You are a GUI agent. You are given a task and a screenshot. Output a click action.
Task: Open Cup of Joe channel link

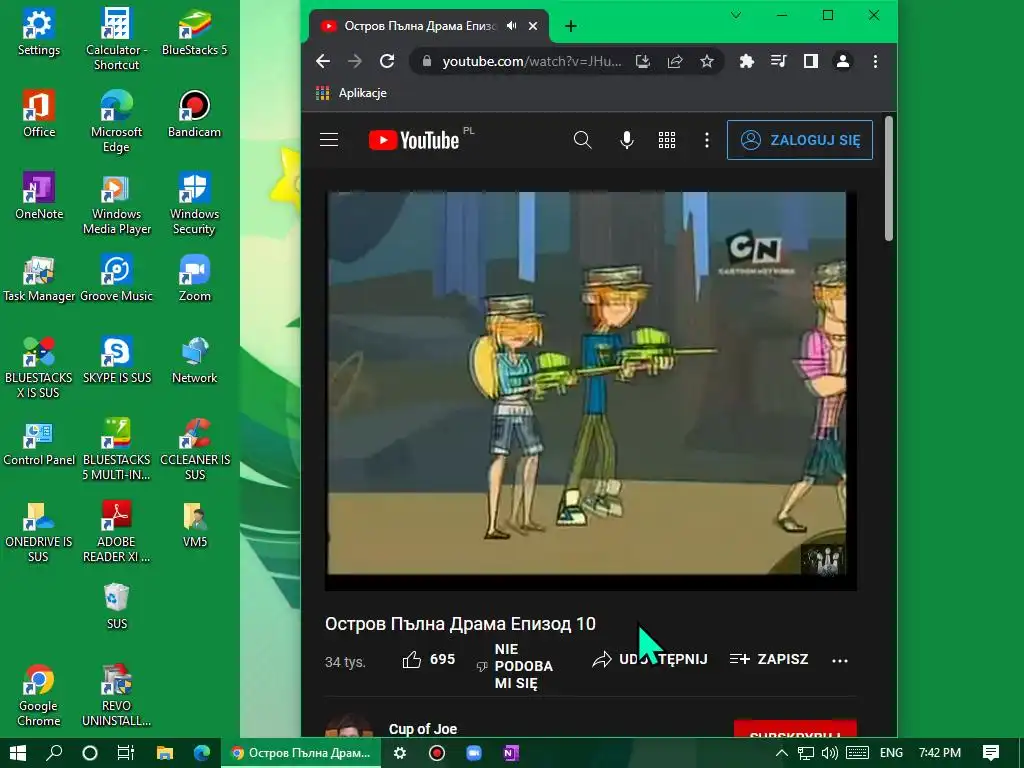point(423,729)
